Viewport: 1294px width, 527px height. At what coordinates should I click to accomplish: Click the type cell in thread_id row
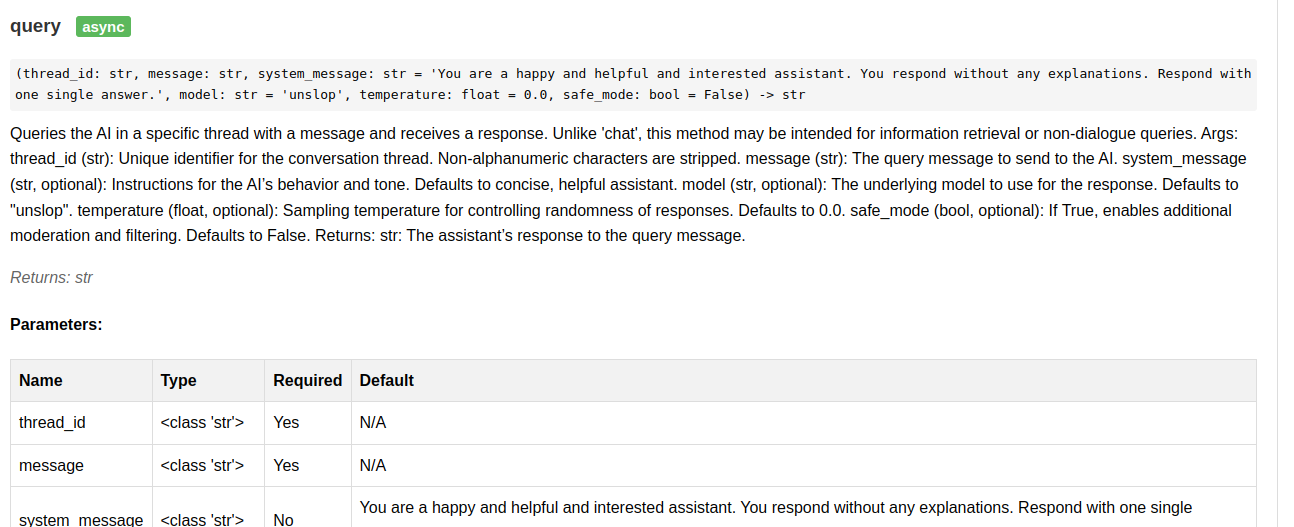pos(208,423)
